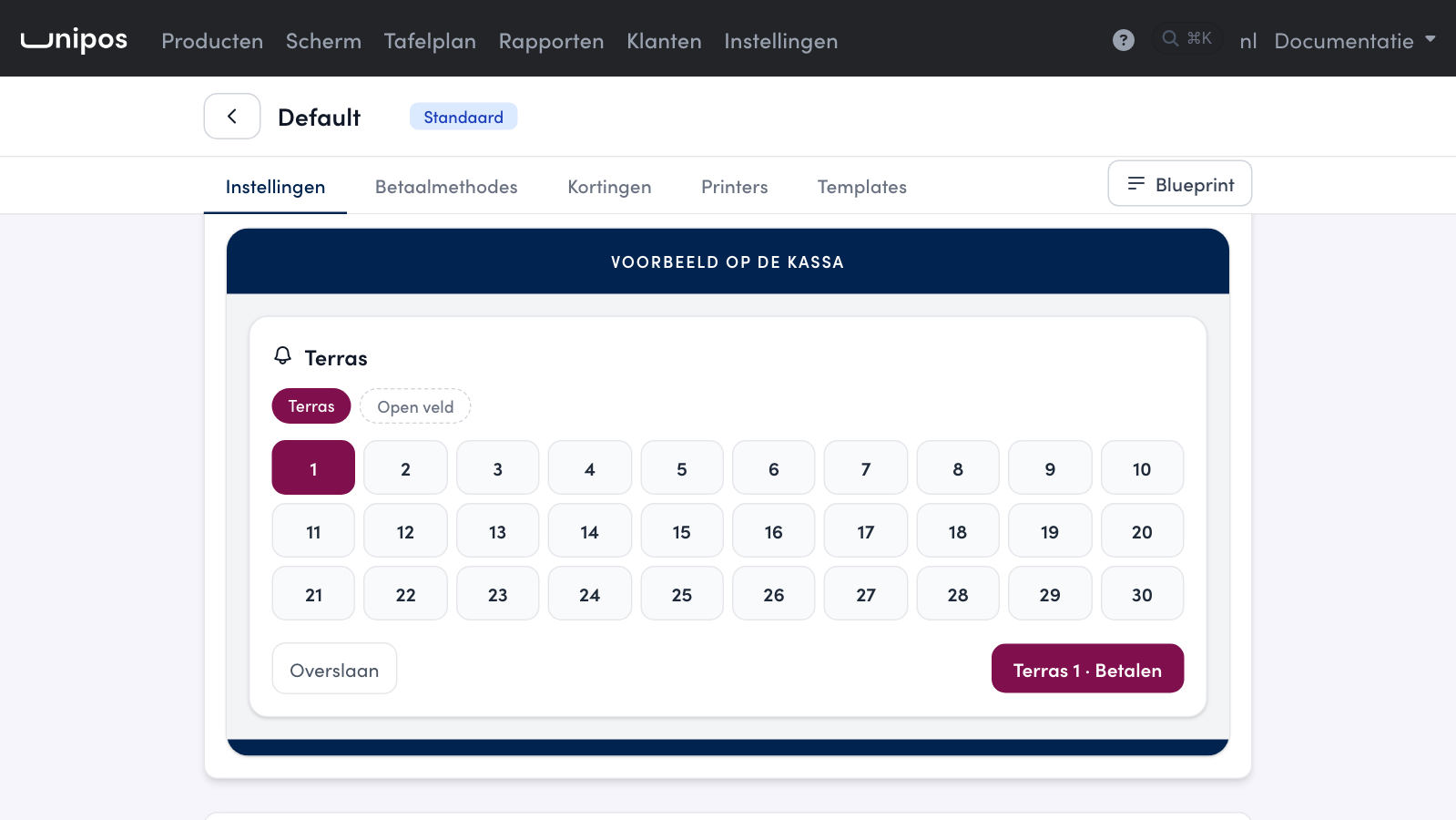The width and height of the screenshot is (1456, 820).
Task: Open the Tafelplan menu
Action: [x=430, y=41]
